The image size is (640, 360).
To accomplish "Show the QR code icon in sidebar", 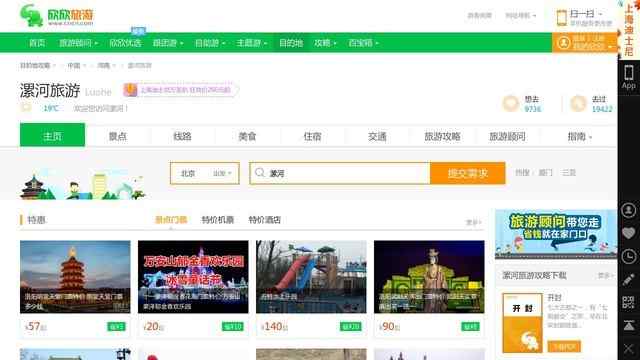I will 629,302.
